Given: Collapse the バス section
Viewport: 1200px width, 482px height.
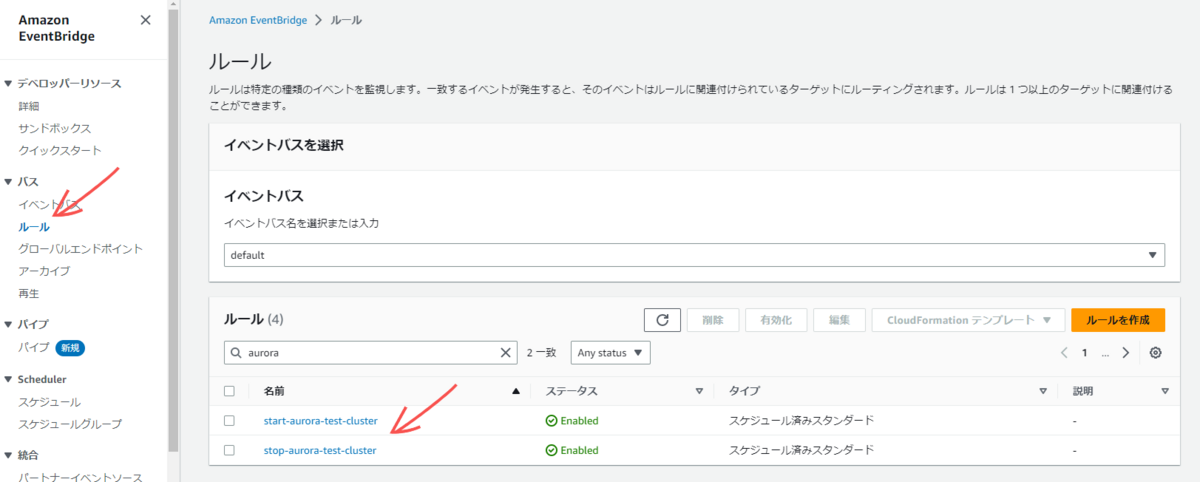Looking at the screenshot, I should pos(9,182).
